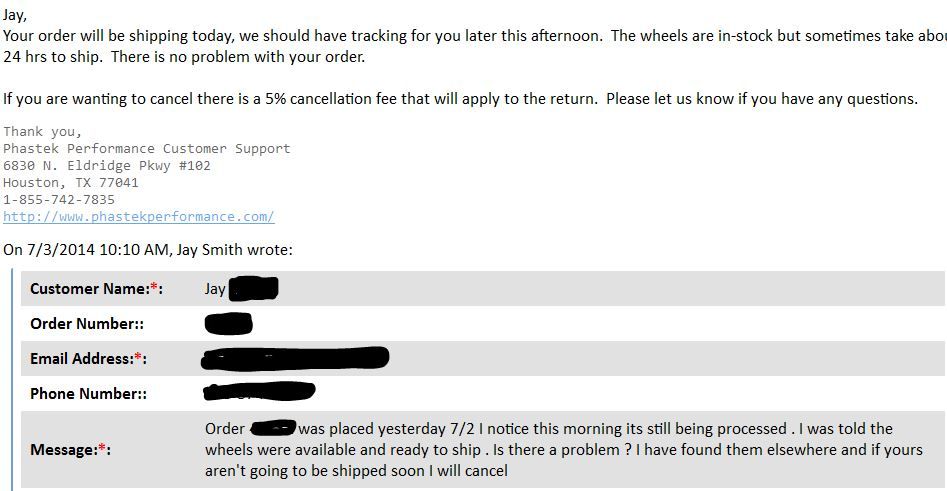
Task: Click "Phastek Performance Customer Support" signature text
Action: 146,149
